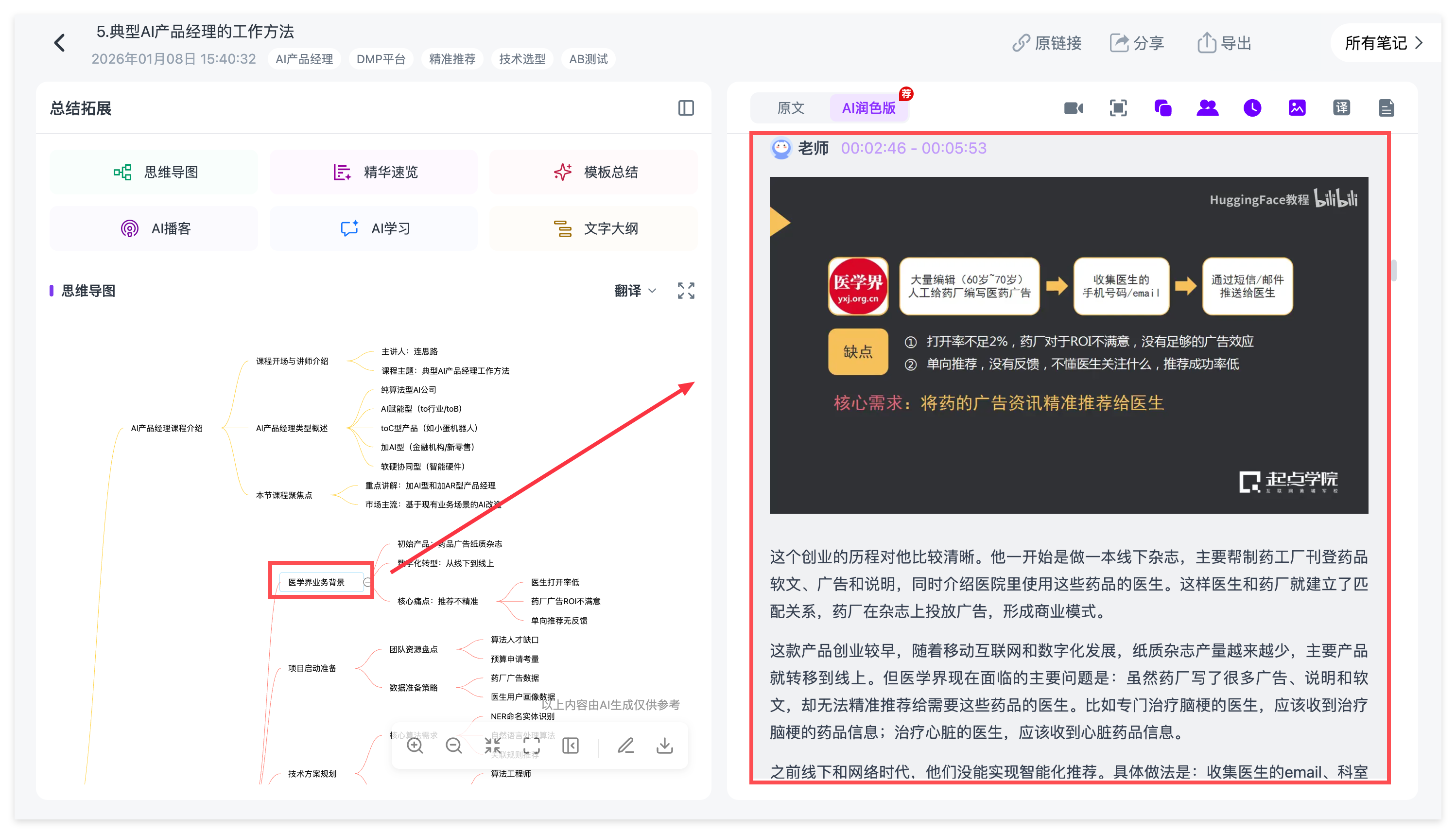Viewport: 1456px width, 834px height.
Task: Click the speakers people icon
Action: (x=1207, y=108)
